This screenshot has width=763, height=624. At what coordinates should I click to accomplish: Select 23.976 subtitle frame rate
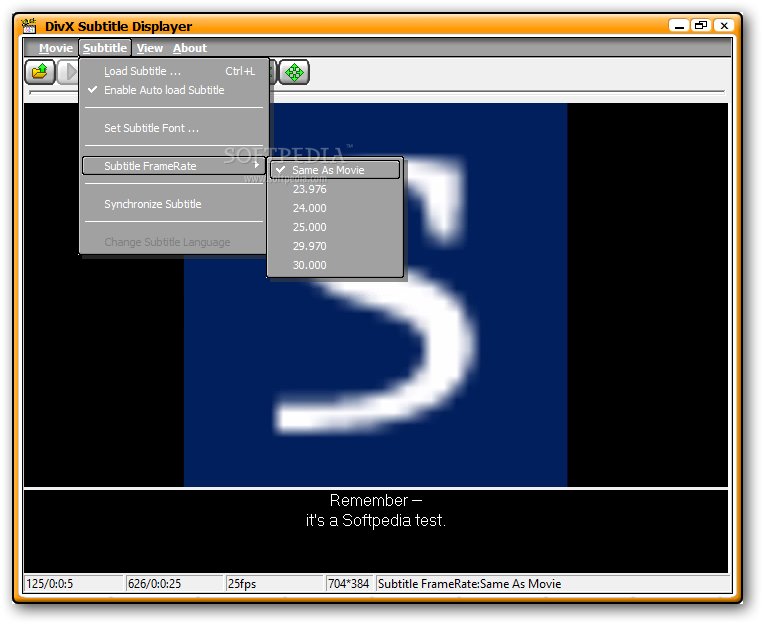coord(335,189)
